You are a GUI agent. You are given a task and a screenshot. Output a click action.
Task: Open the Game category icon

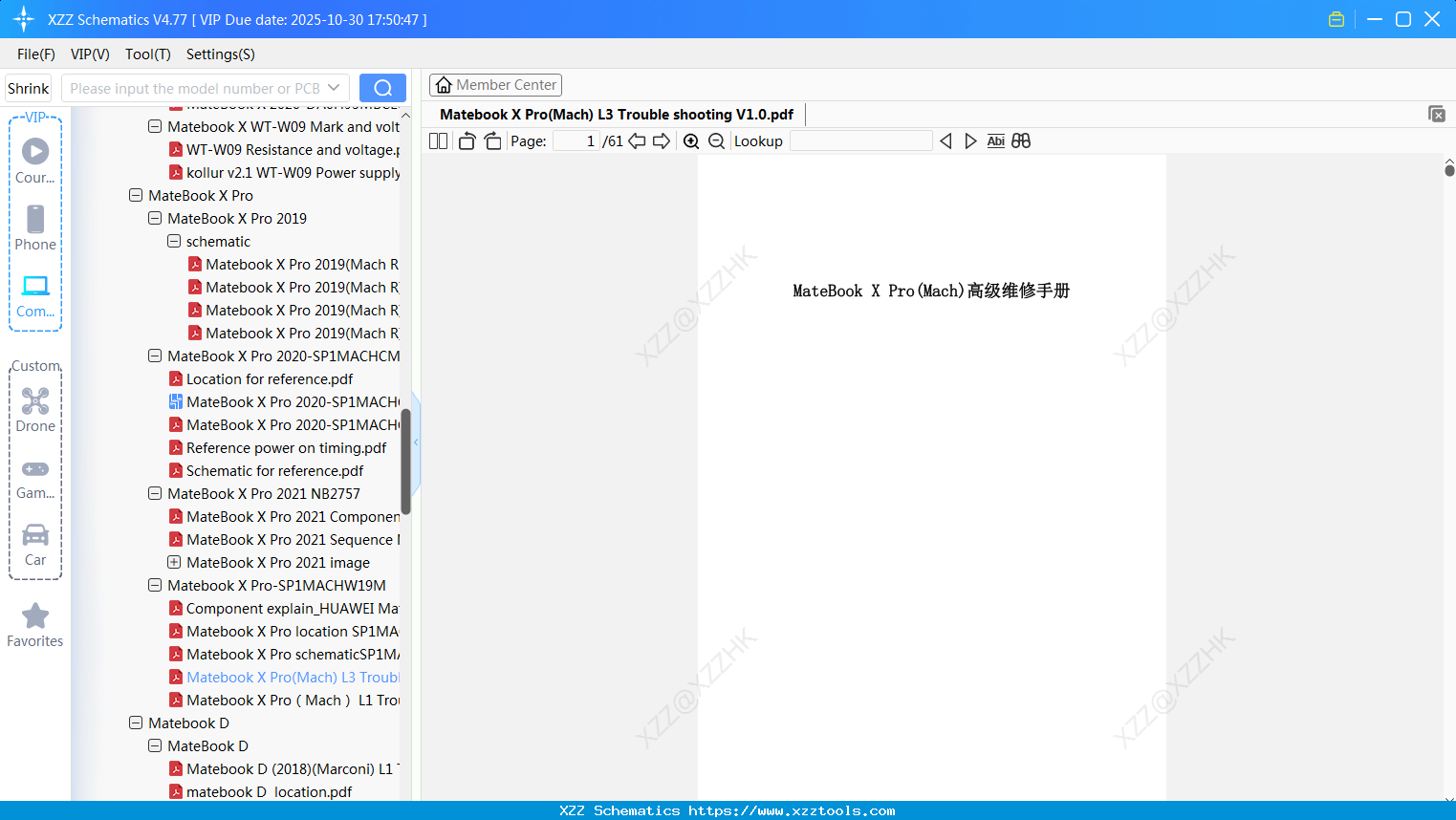click(x=35, y=478)
